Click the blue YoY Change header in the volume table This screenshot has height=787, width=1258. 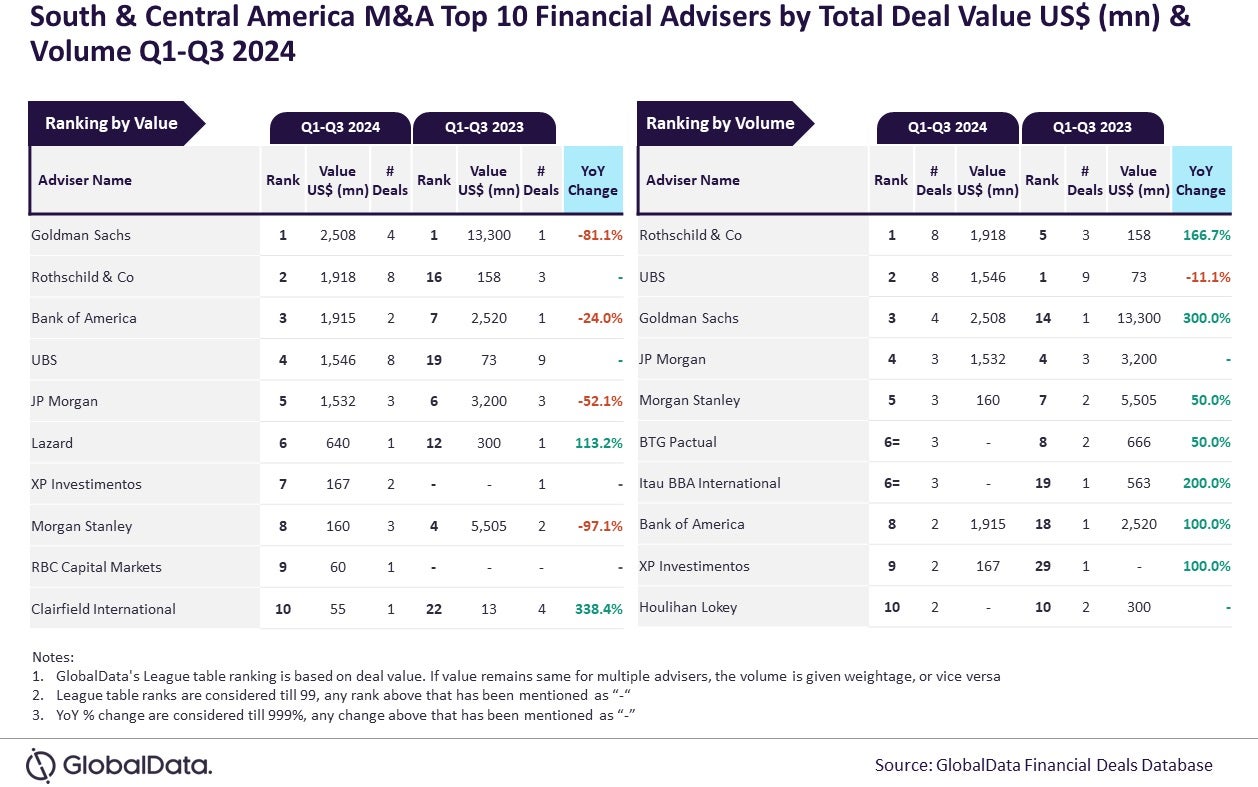click(1200, 180)
